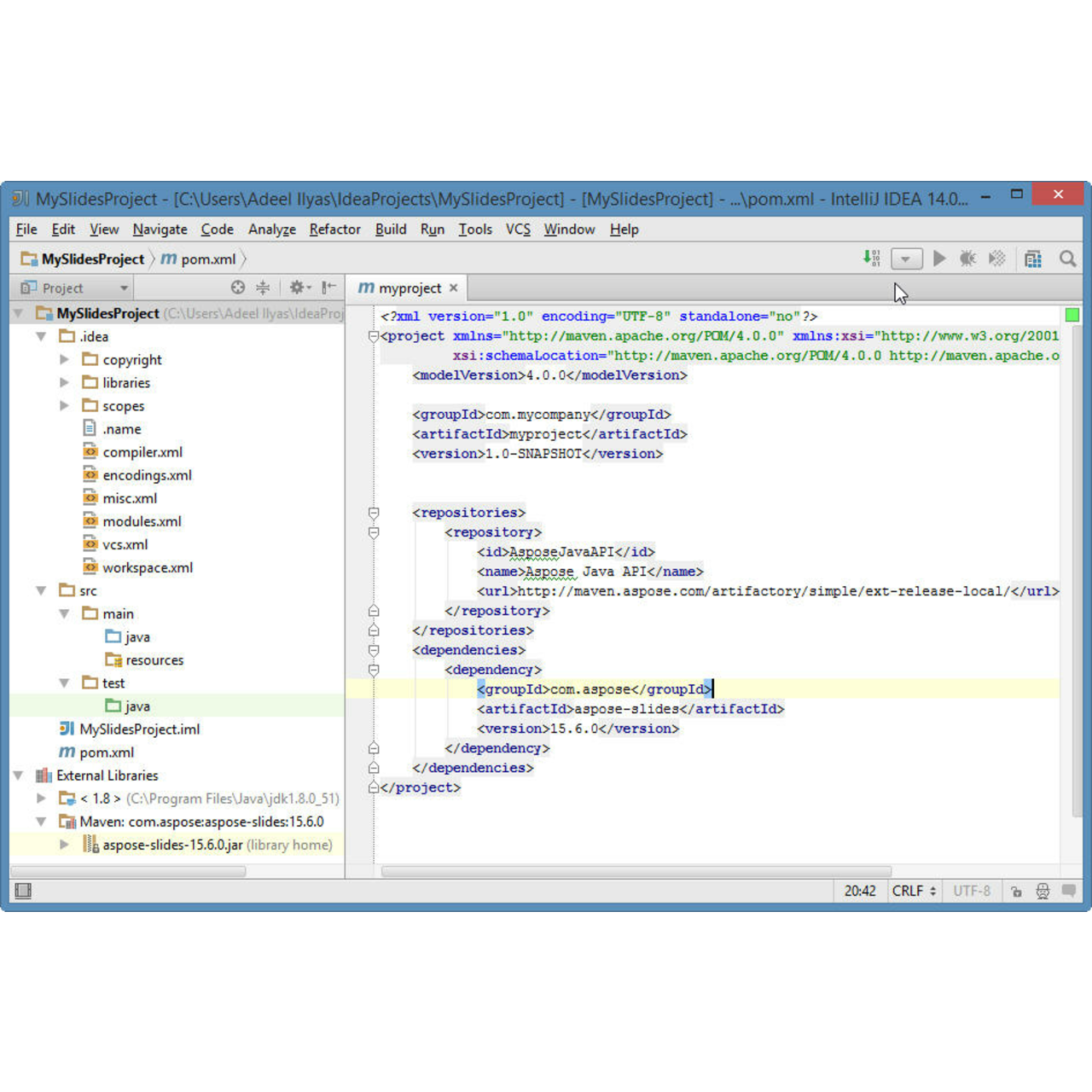
Task: Run the MySlidesProject application
Action: (939, 258)
